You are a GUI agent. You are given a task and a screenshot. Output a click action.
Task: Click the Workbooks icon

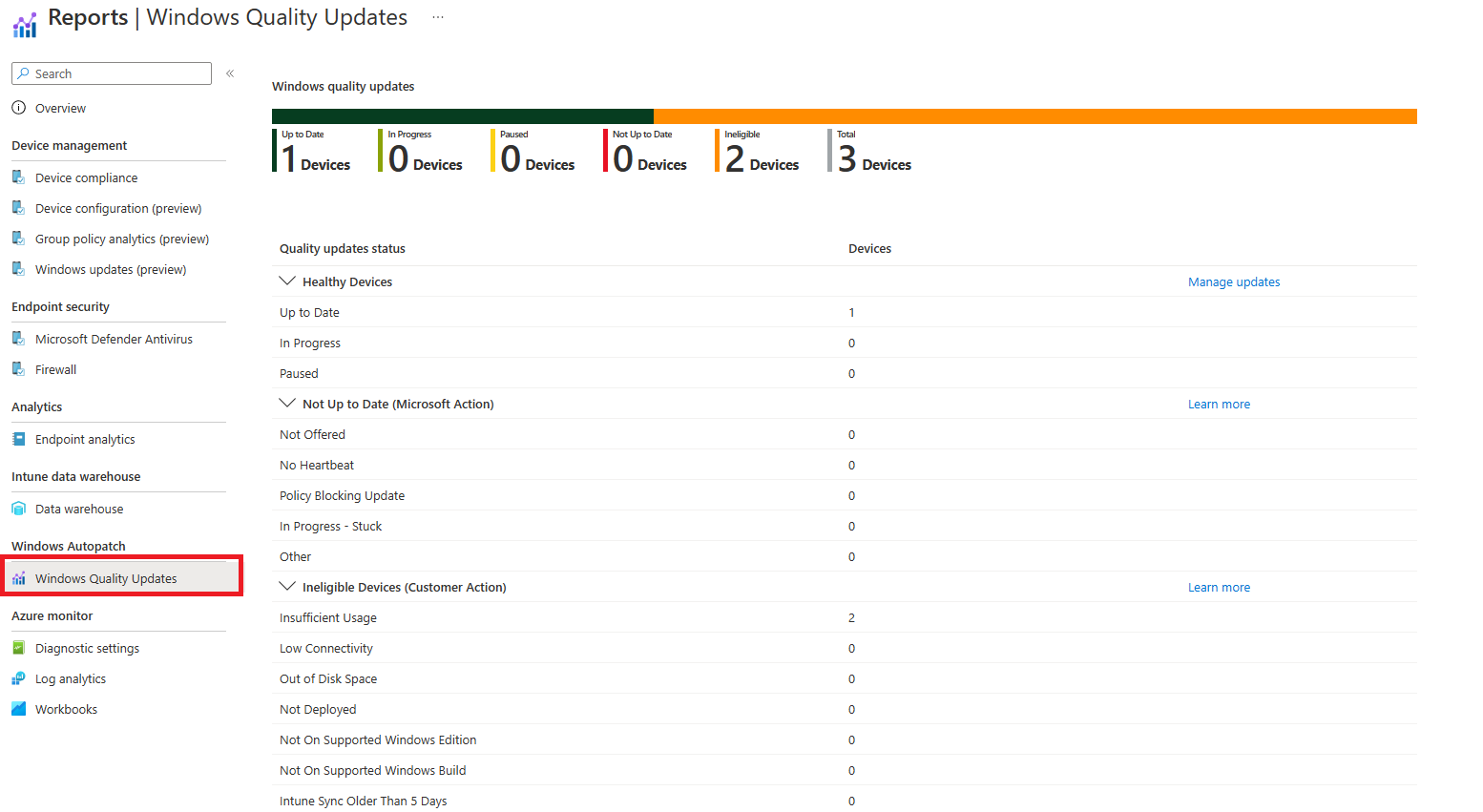(19, 709)
